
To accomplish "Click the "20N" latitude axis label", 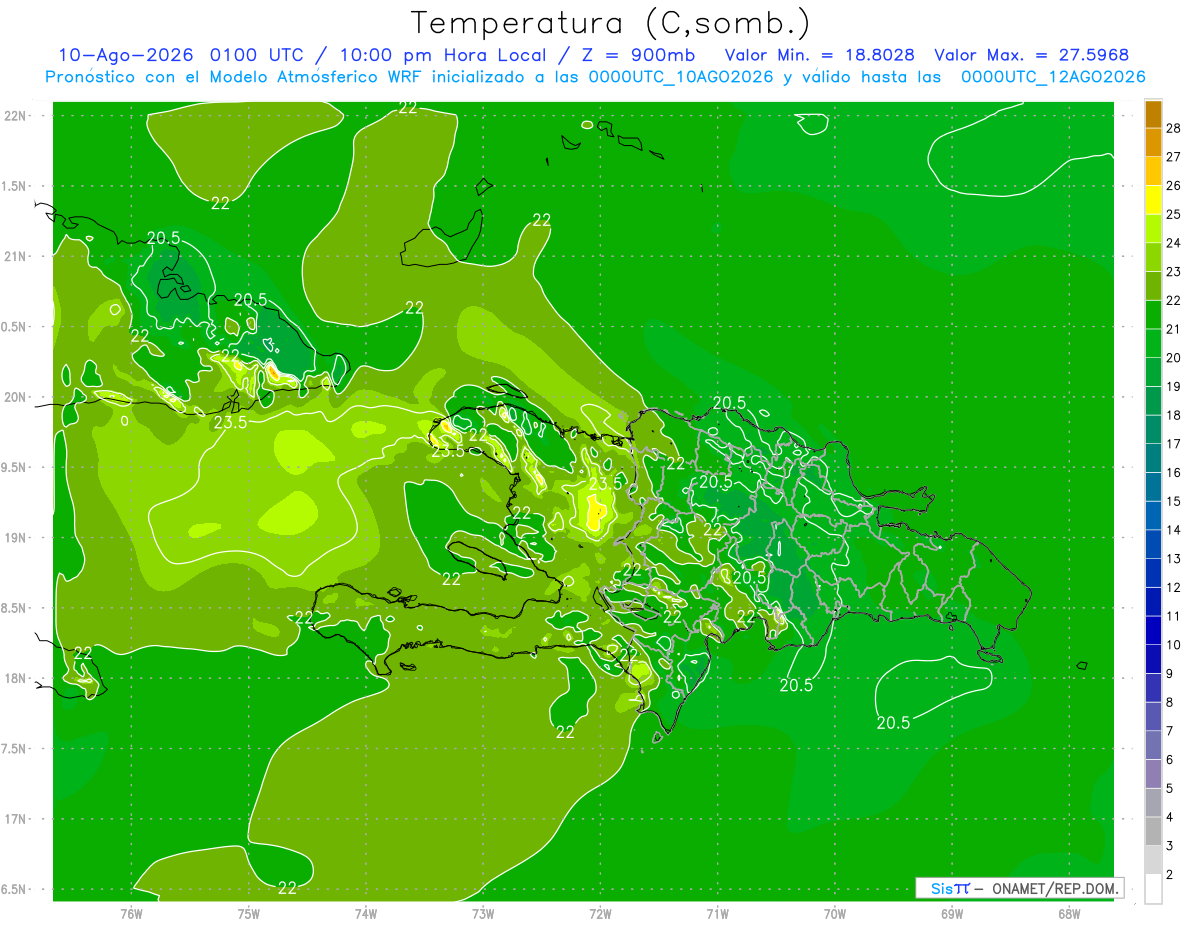I will 16,397.
